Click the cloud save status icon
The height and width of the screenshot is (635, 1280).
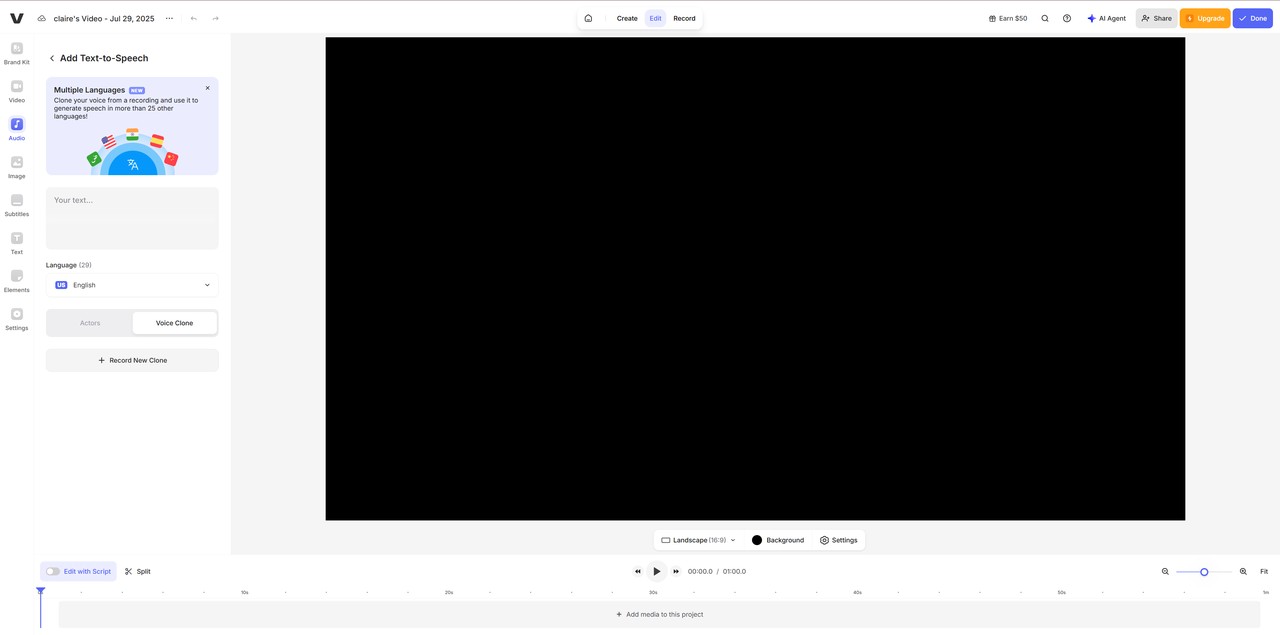click(42, 18)
